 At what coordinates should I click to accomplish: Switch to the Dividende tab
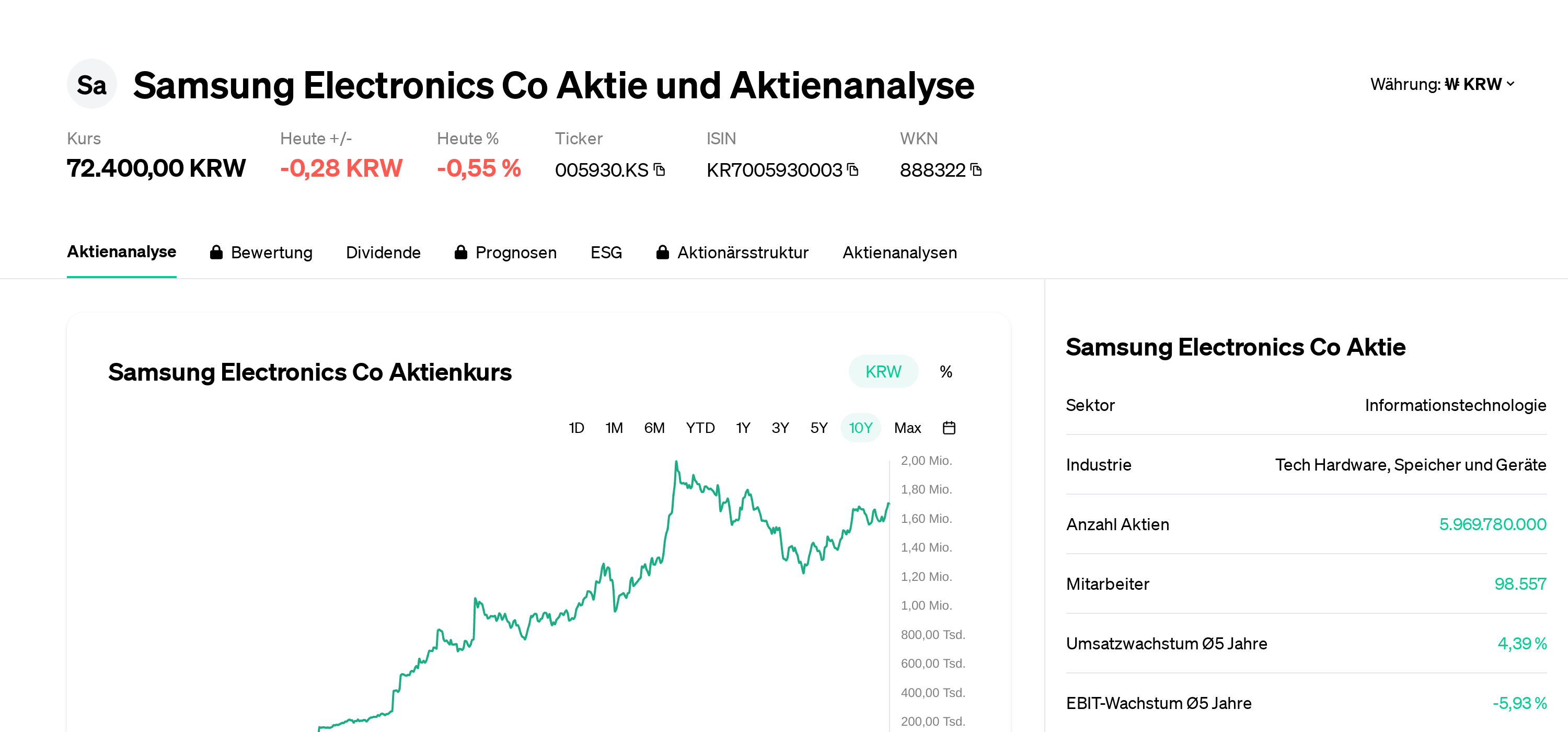(x=384, y=251)
